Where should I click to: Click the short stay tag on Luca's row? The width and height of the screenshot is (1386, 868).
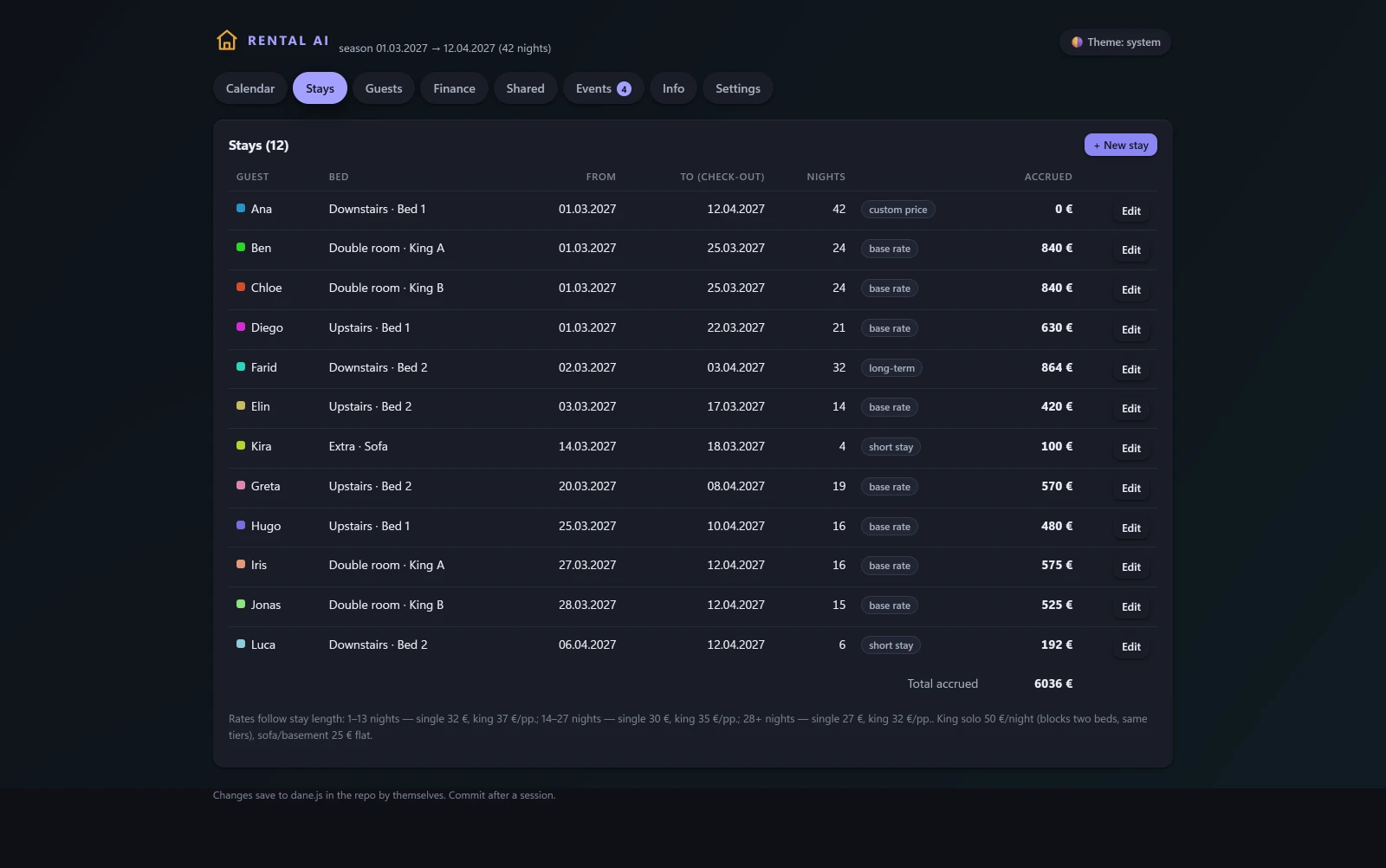click(891, 645)
